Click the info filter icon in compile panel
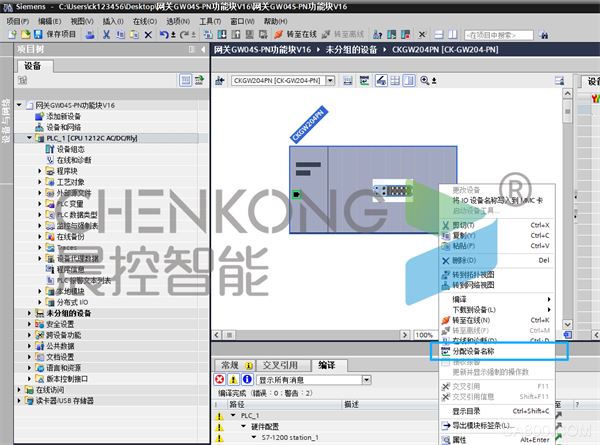 (x=246, y=380)
